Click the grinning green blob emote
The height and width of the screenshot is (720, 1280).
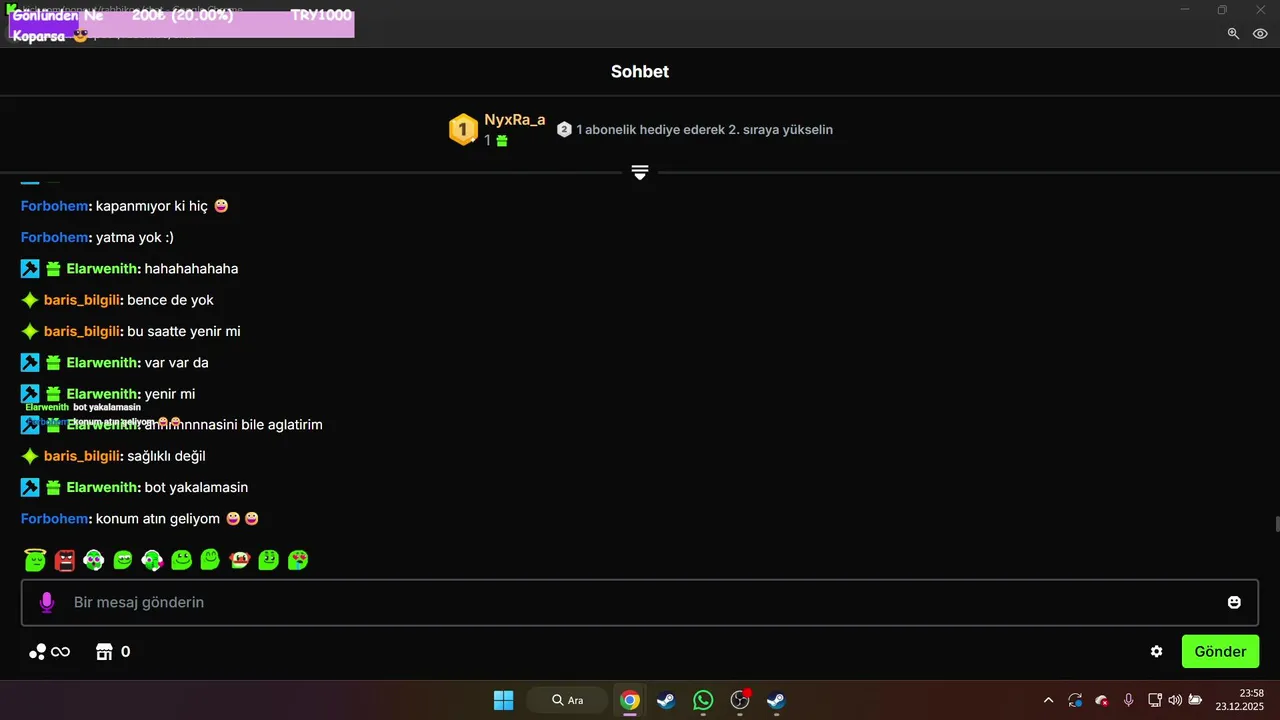click(181, 560)
